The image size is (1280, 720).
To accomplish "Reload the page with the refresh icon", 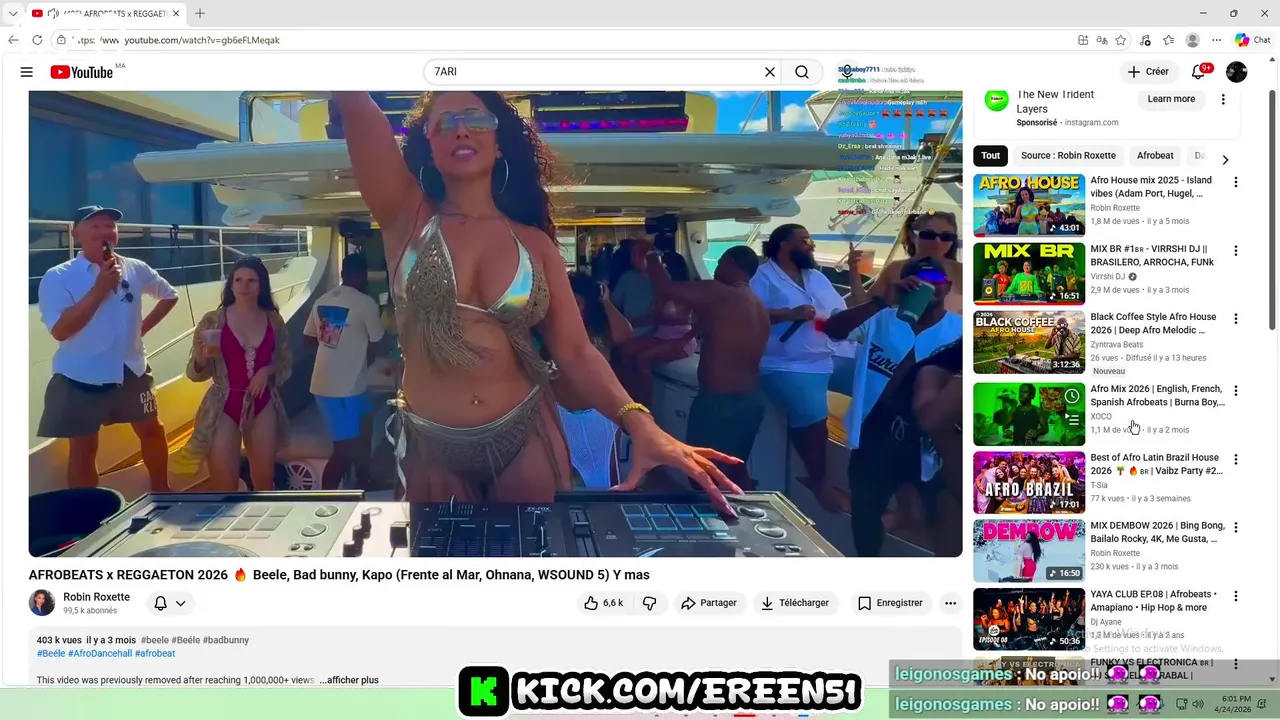I will point(37,40).
